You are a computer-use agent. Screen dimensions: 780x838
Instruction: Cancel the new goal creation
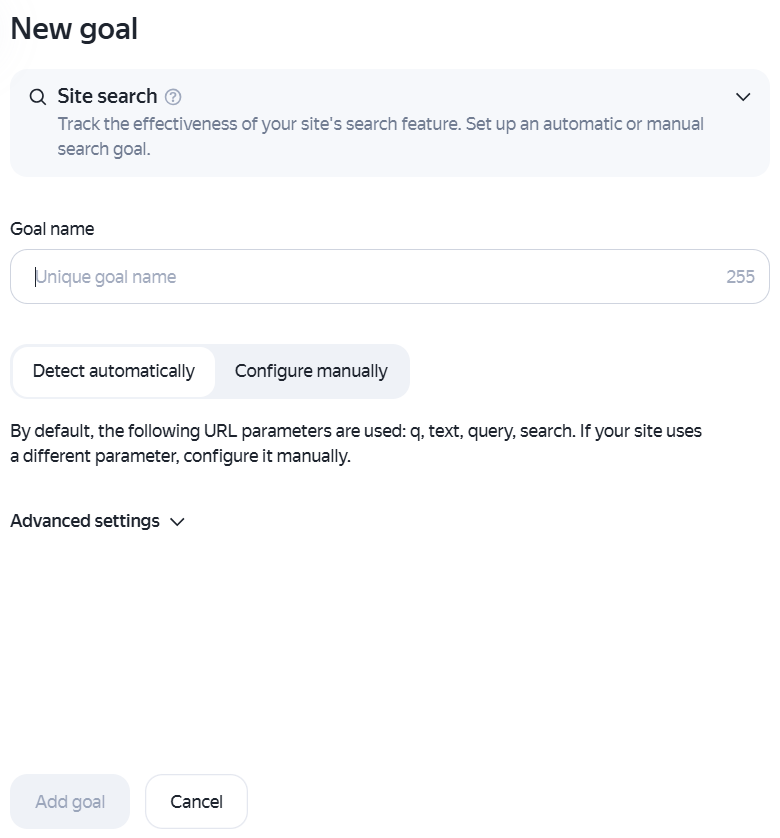click(x=196, y=802)
